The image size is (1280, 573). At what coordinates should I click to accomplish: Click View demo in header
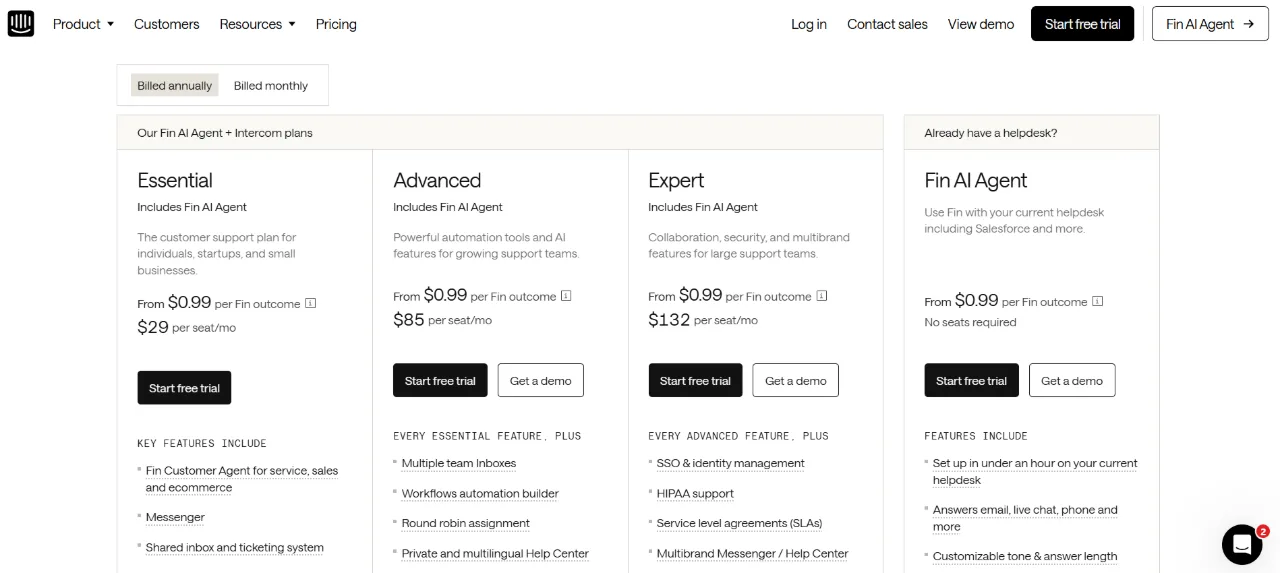coord(981,24)
